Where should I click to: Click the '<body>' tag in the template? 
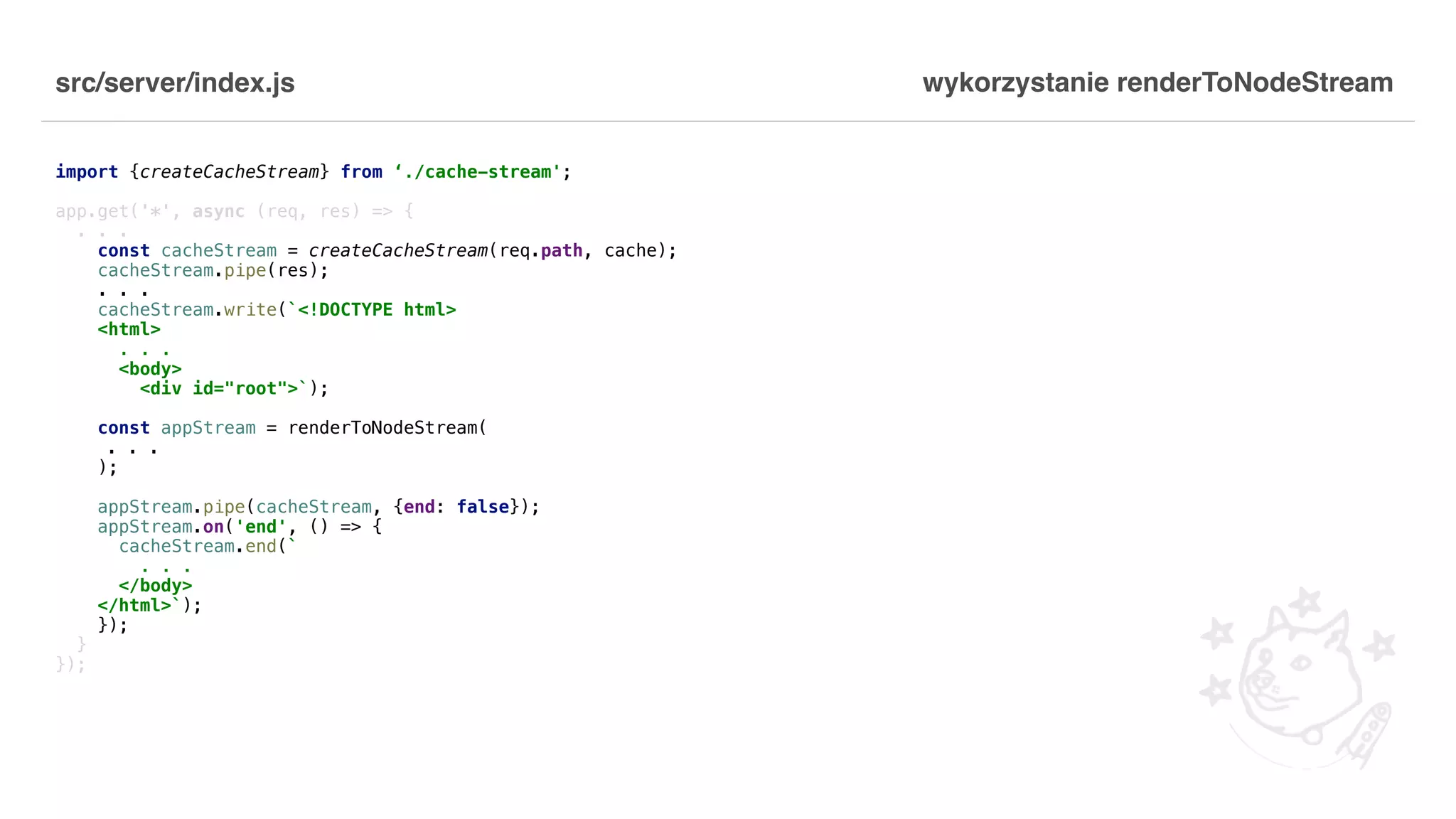tap(150, 369)
